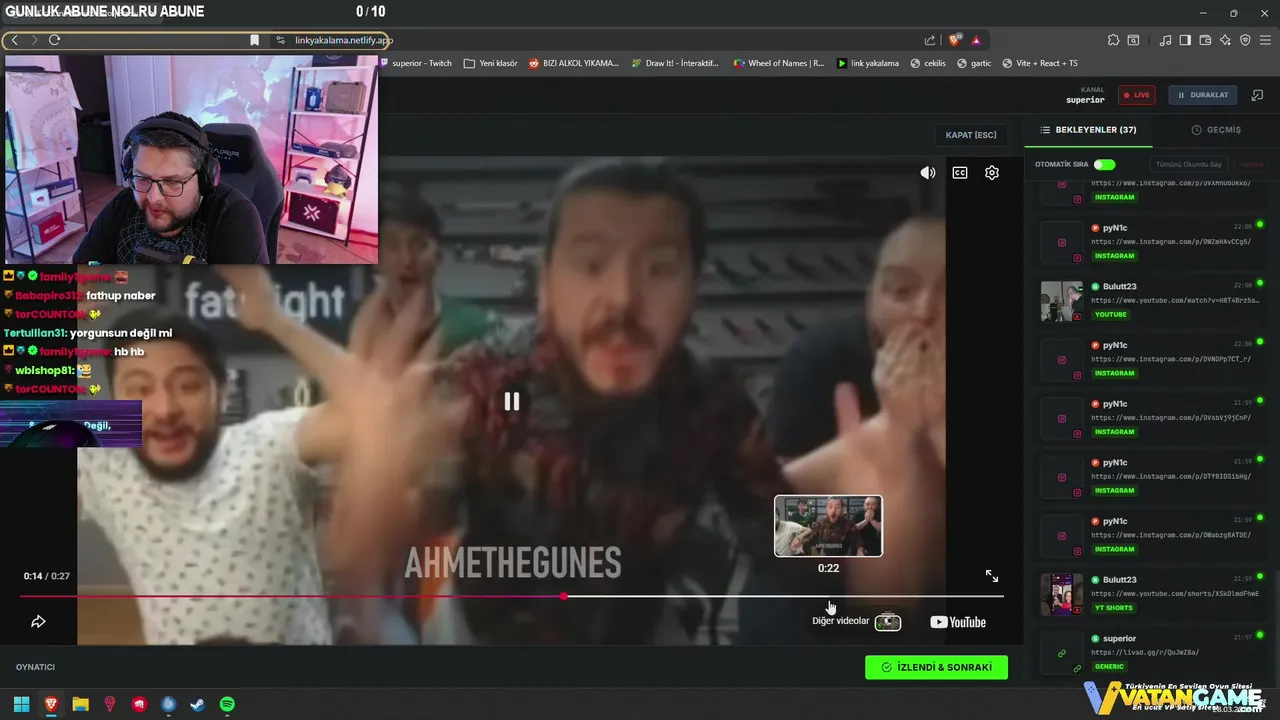This screenshot has height=720, width=1280.
Task: Open the 'gartic' bookmark
Action: click(x=974, y=63)
